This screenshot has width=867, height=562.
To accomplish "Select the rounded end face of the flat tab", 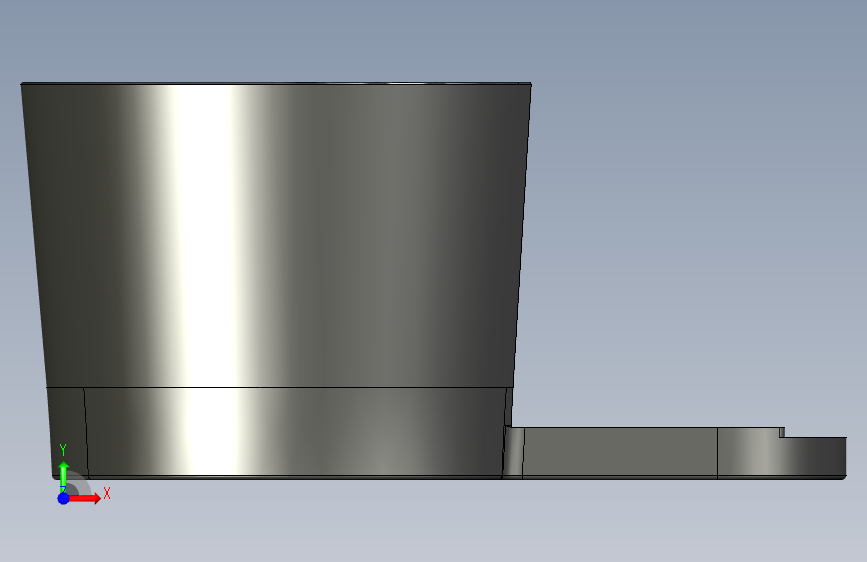I will [781, 456].
